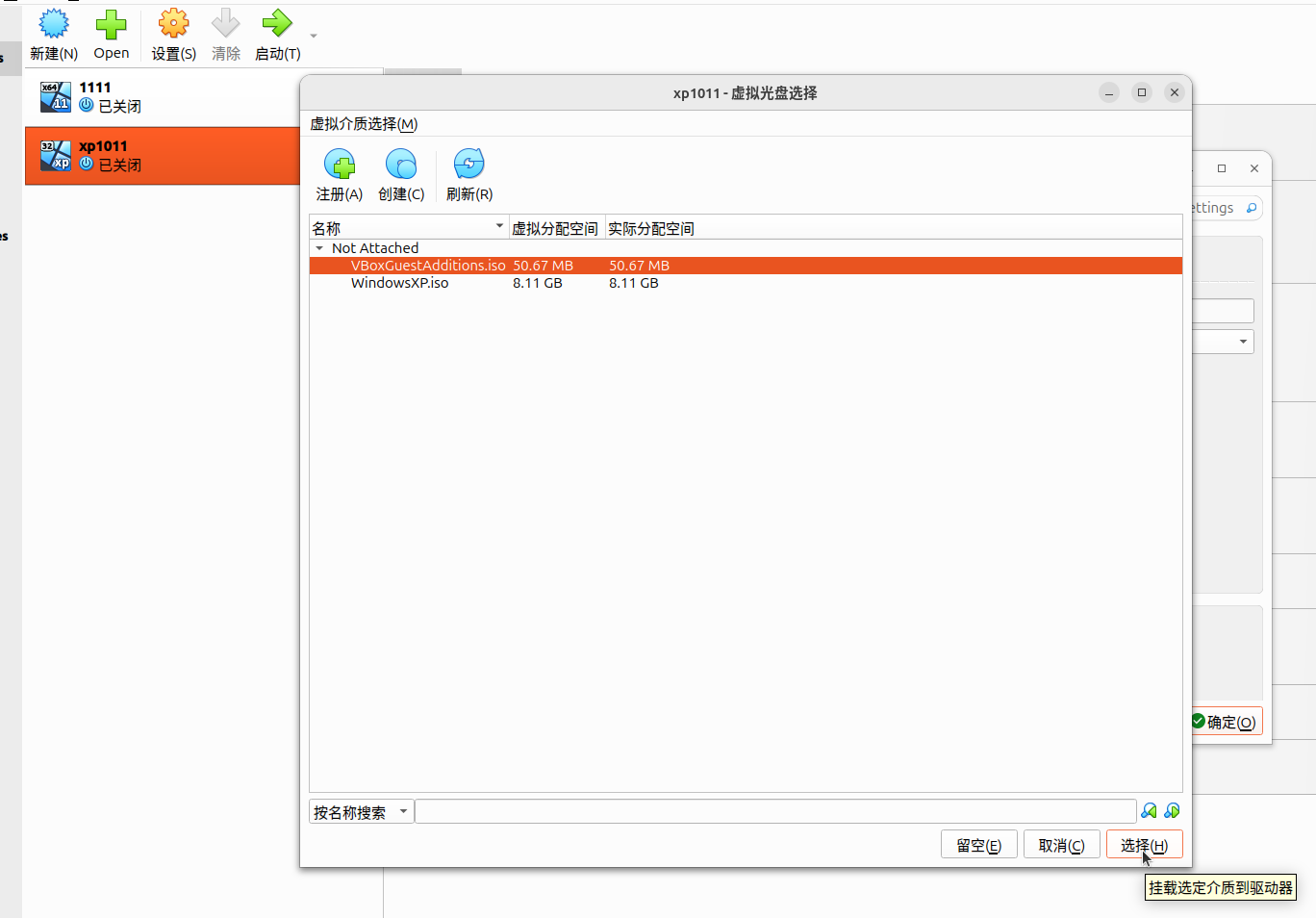Click the 创建(C) create disk icon
The width and height of the screenshot is (1316, 918).
[x=401, y=165]
